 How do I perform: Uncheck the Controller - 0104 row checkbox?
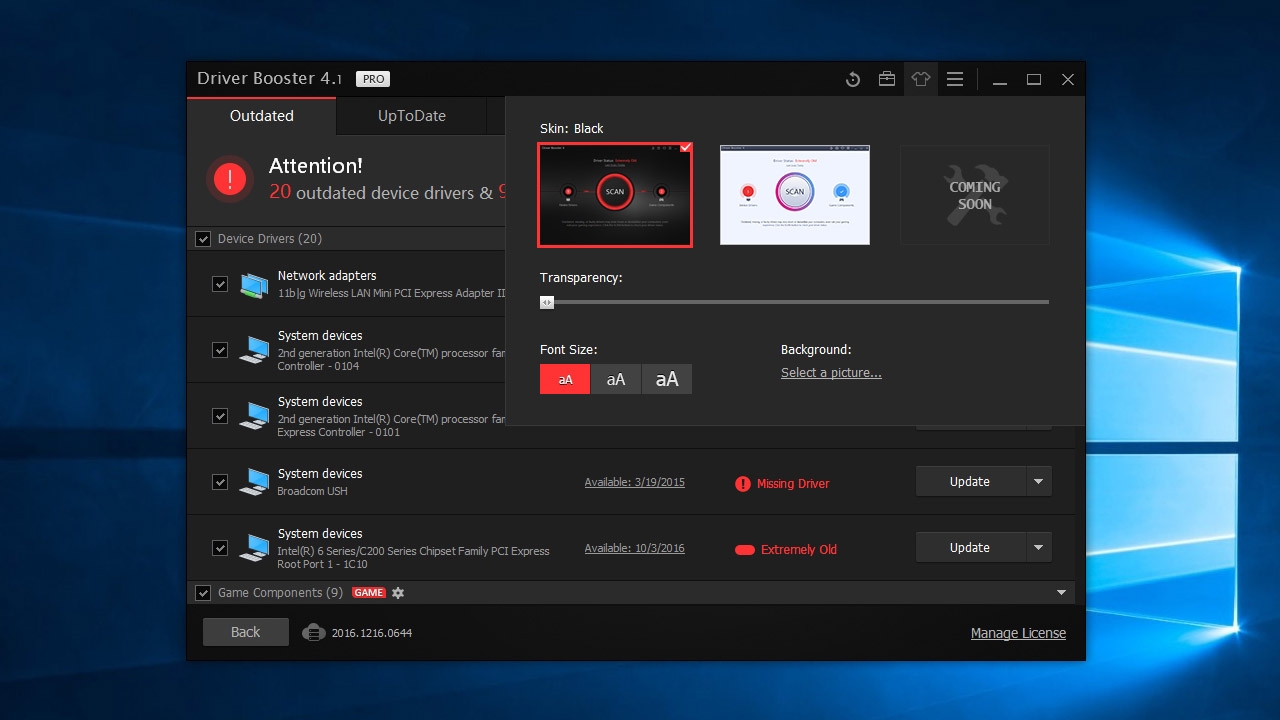coord(220,350)
